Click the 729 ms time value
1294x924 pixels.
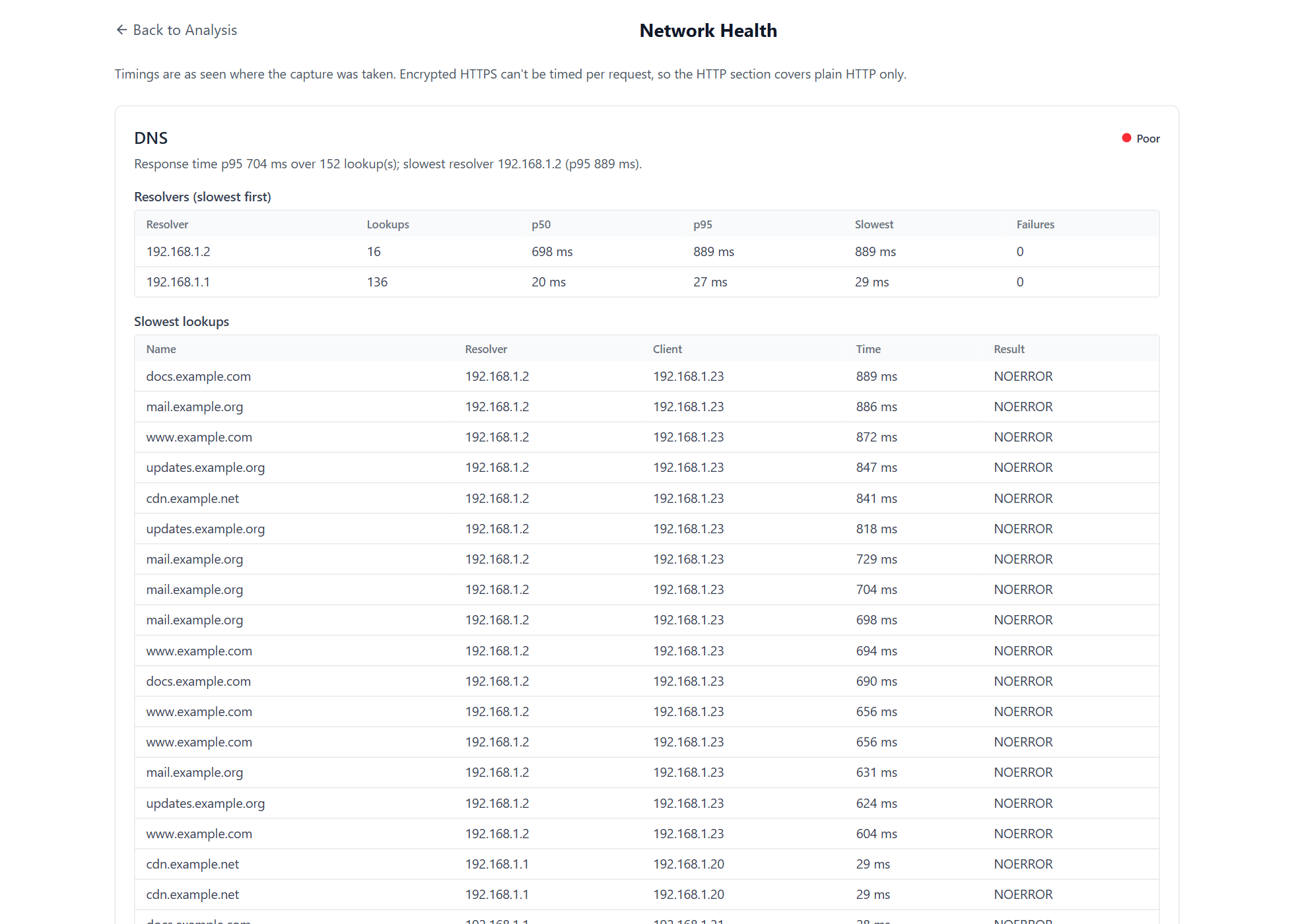877,559
